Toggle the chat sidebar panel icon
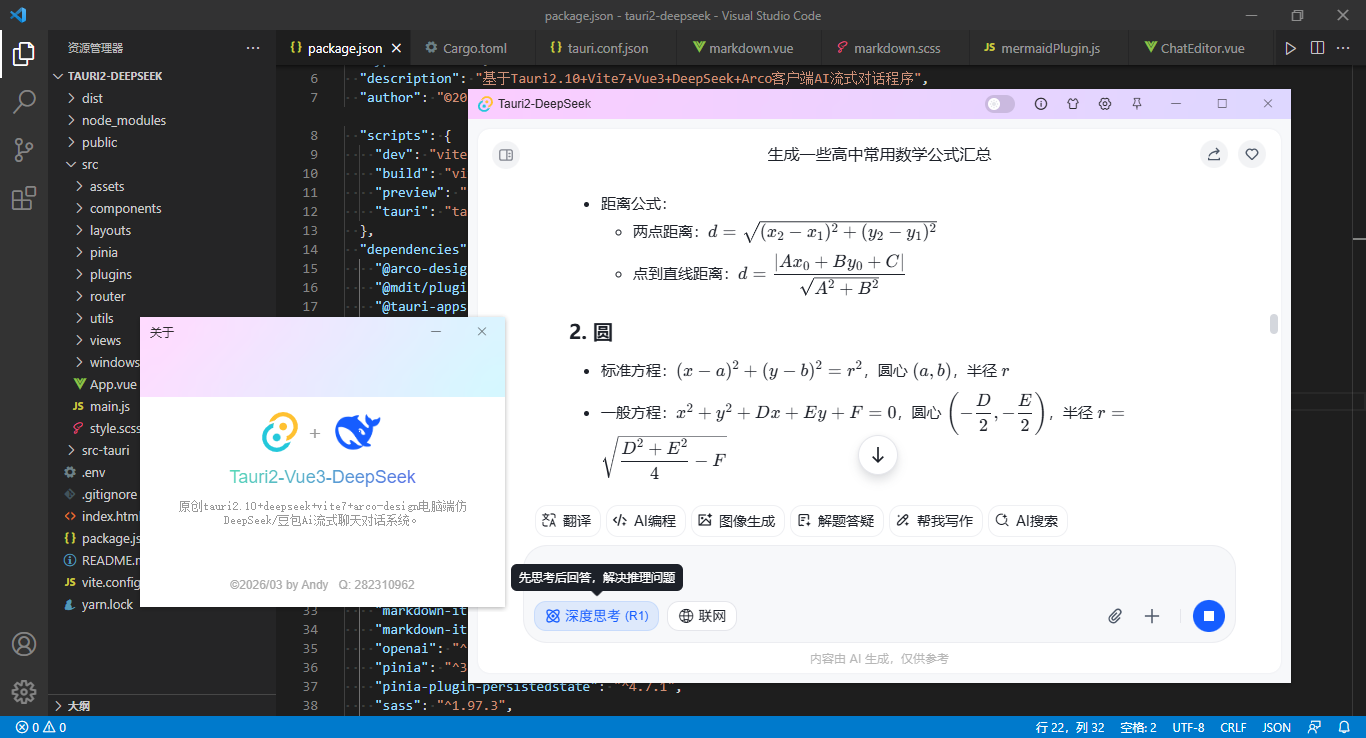Image resolution: width=1366 pixels, height=738 pixels. [x=506, y=155]
